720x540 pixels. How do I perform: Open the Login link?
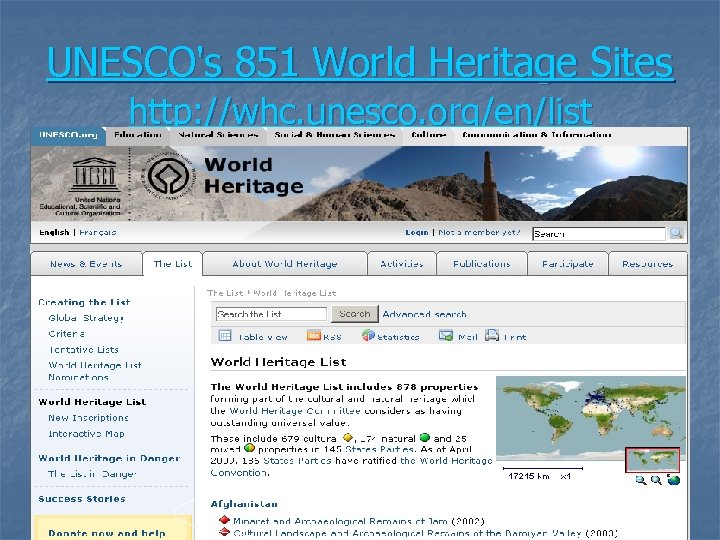[417, 232]
